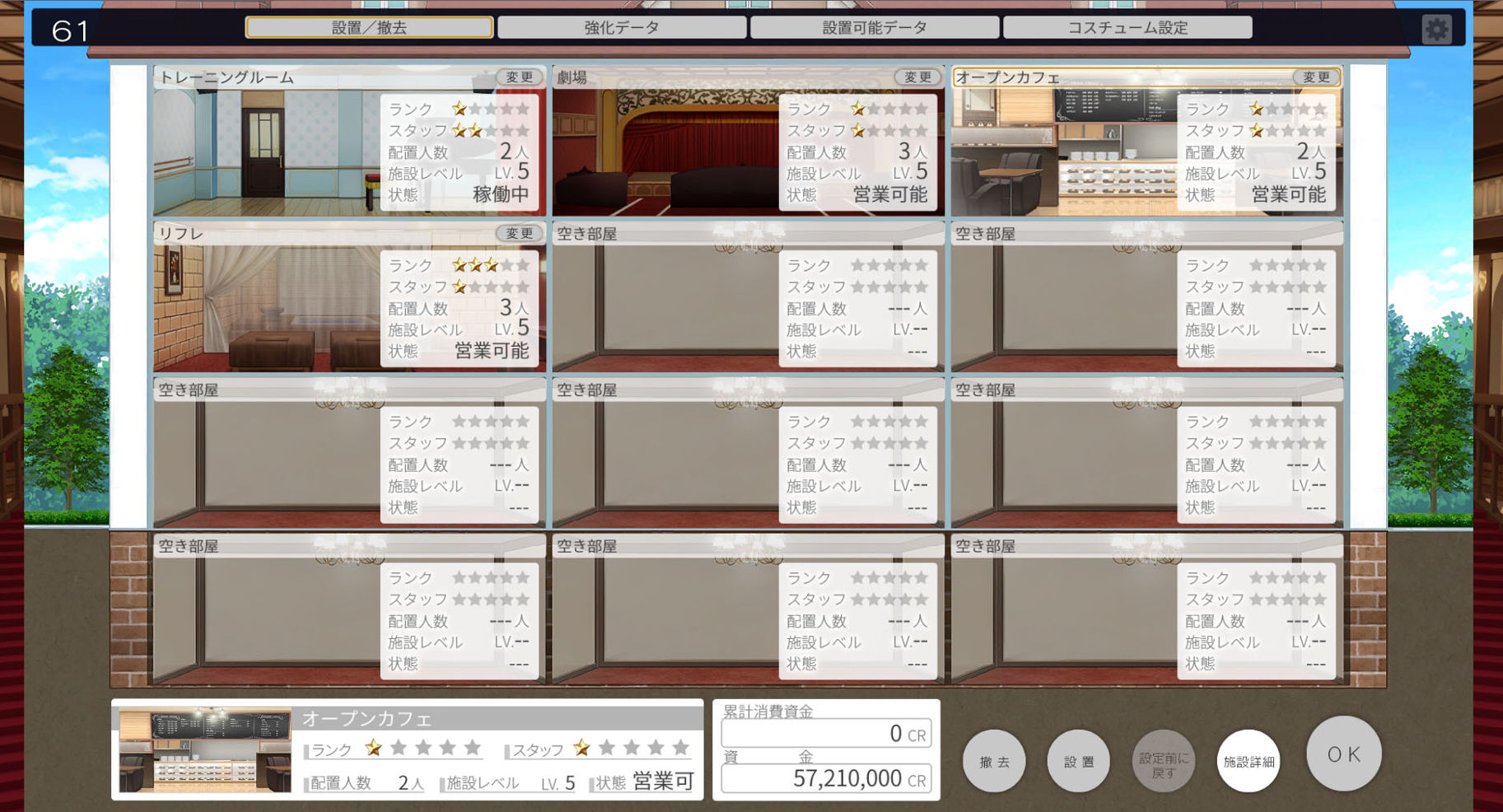Screen dimensions: 1503x812
Task: Open 施設詳細 facility details
Action: point(1248,761)
